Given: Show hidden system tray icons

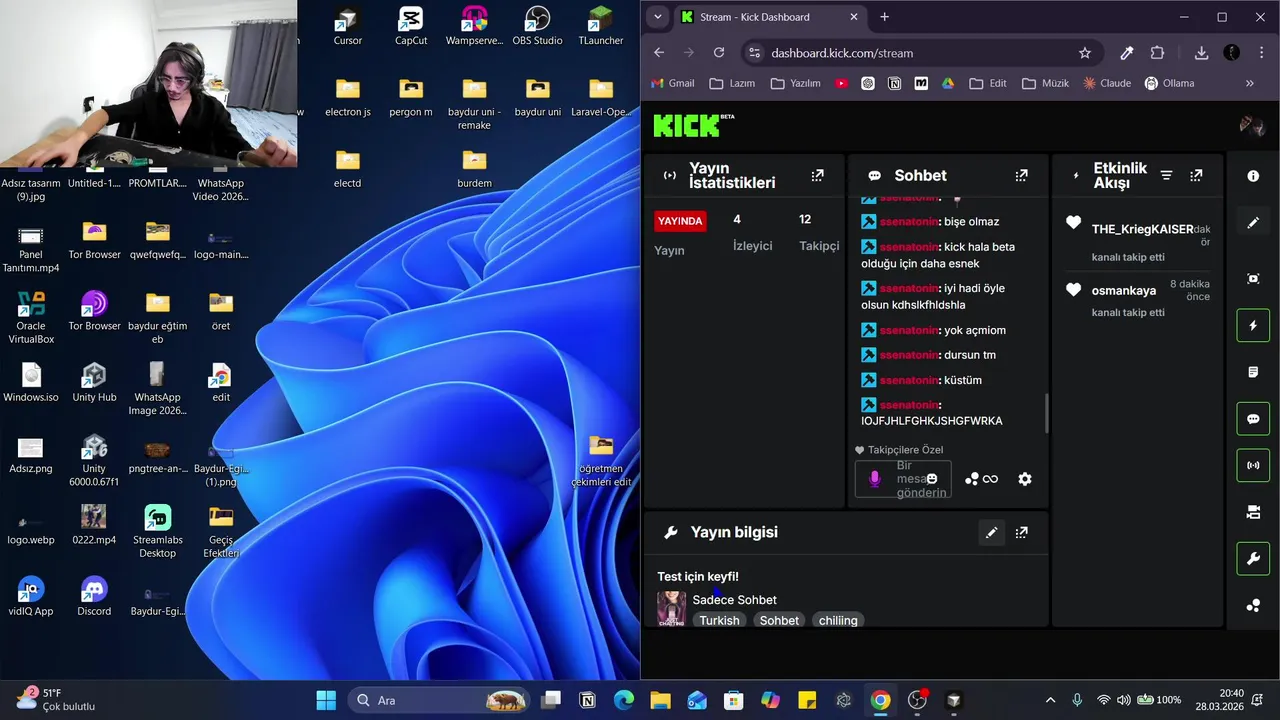Looking at the screenshot, I should tap(1050, 700).
